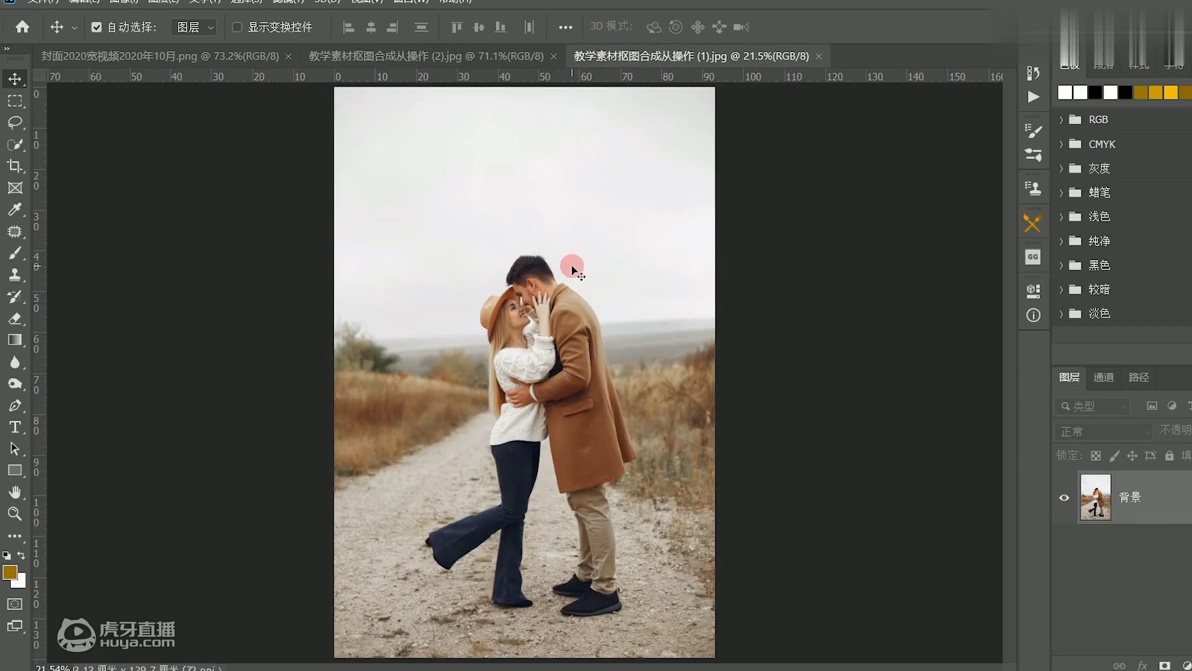Expand the RGB swatch folder
Image resolution: width=1192 pixels, height=671 pixels.
tap(1061, 119)
